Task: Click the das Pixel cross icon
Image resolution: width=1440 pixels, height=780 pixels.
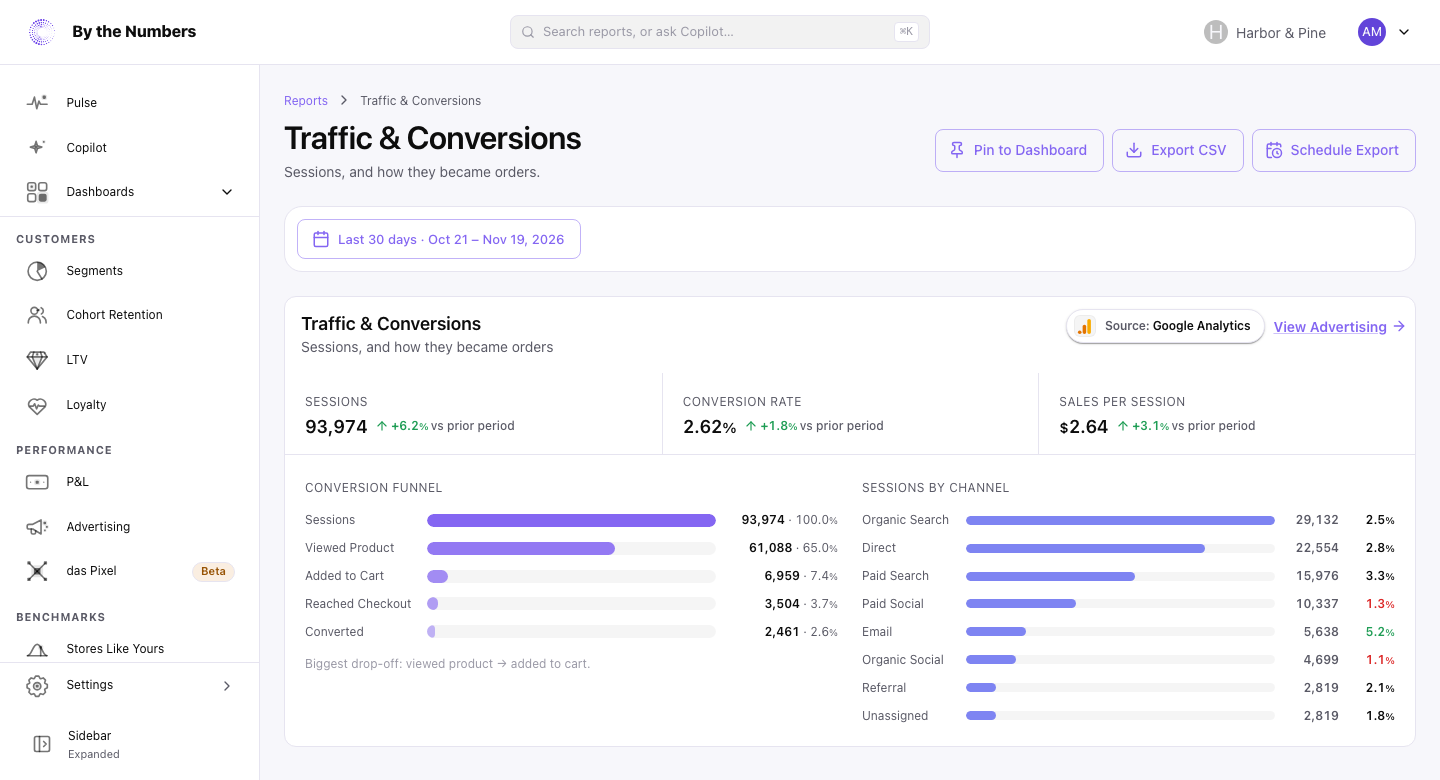Action: pyautogui.click(x=37, y=571)
